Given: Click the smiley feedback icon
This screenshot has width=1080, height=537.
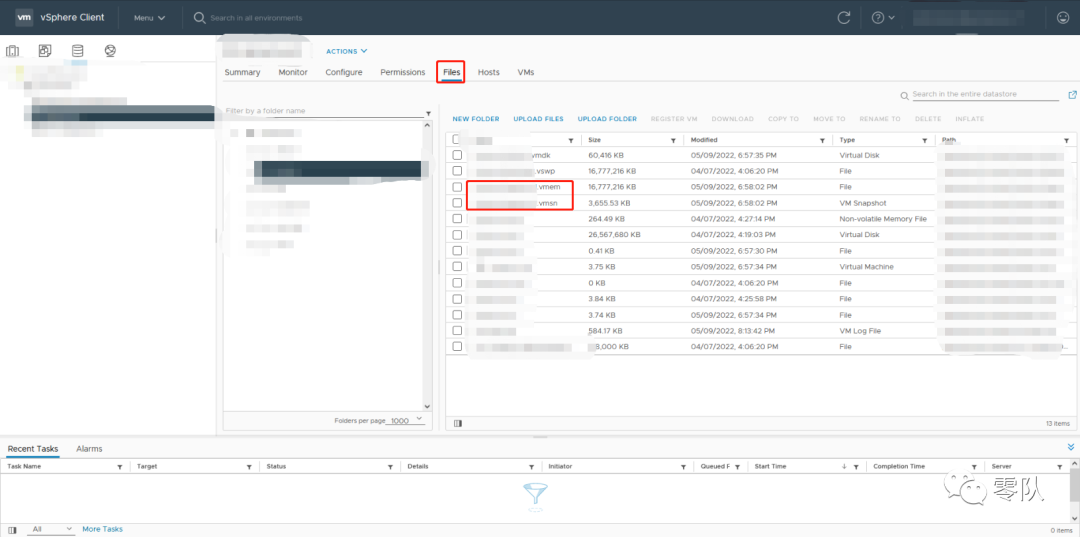Looking at the screenshot, I should coord(1063,18).
